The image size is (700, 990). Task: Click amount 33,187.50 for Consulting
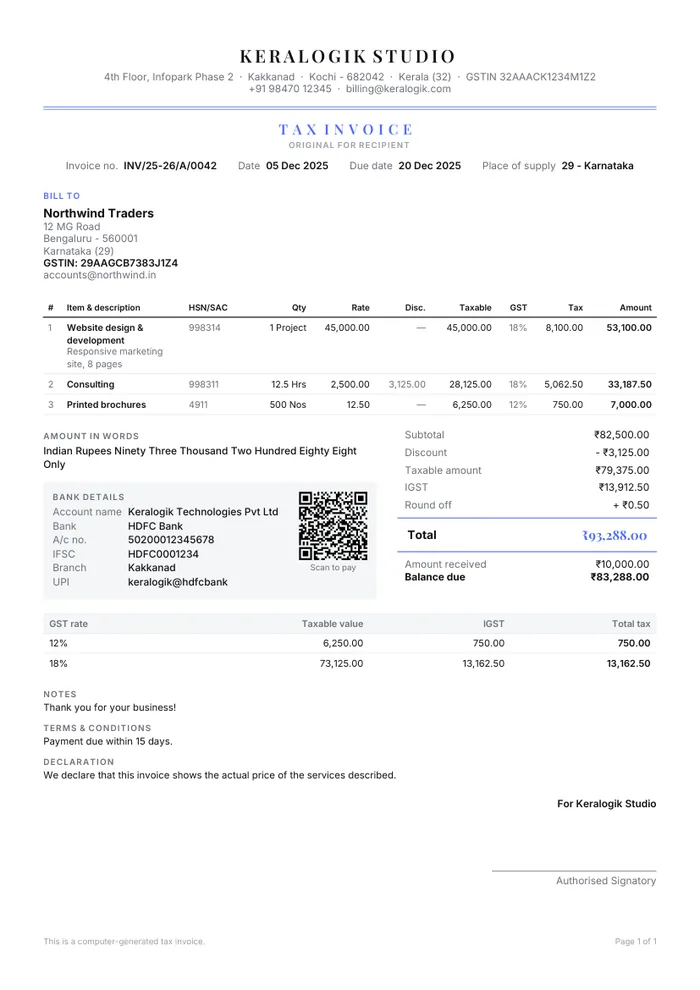click(629, 385)
